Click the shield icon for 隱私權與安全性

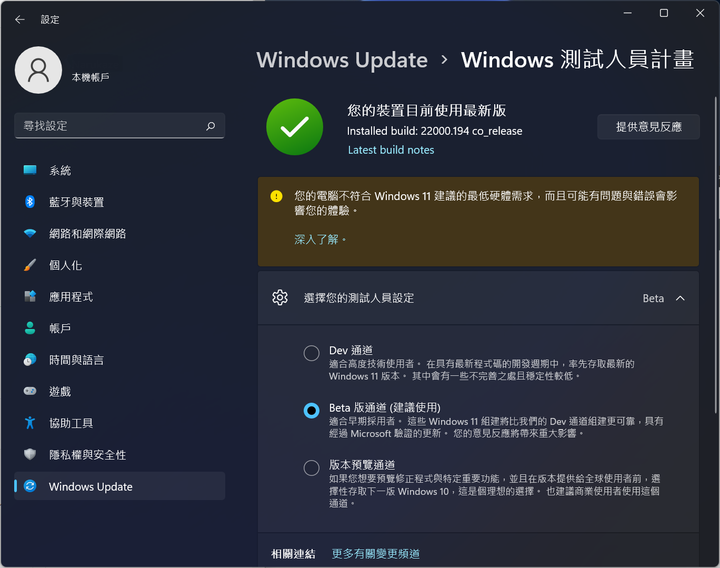click(30, 455)
